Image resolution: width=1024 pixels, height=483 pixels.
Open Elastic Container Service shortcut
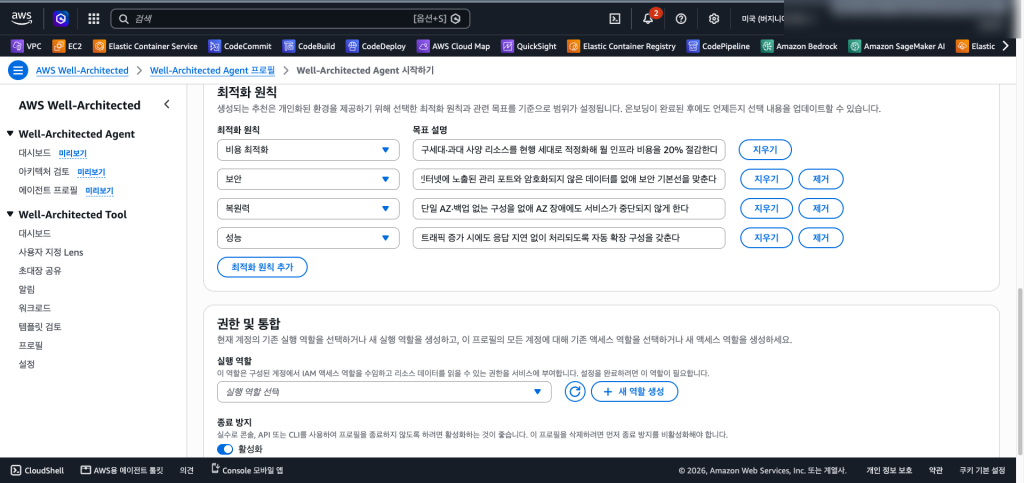click(145, 46)
